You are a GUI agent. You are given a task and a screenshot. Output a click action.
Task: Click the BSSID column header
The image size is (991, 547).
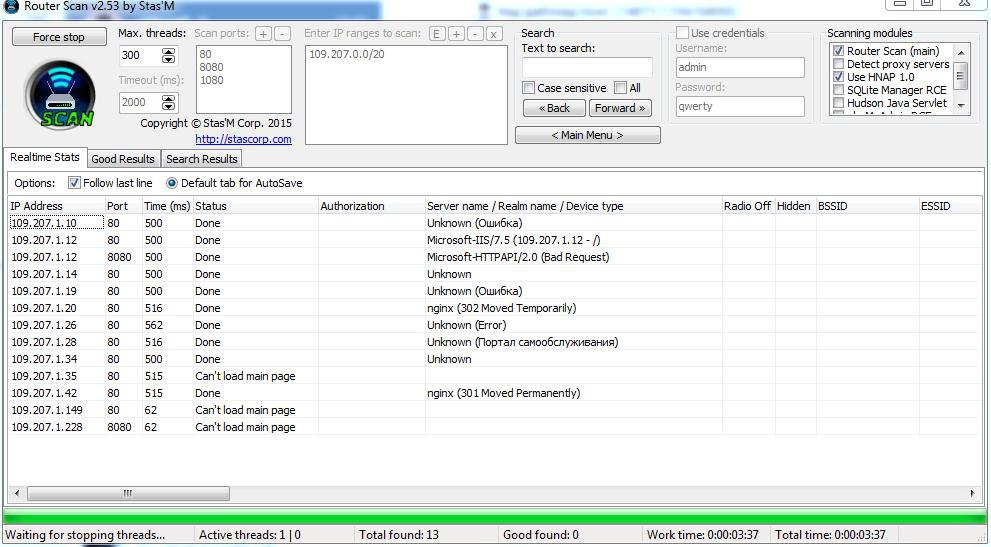867,206
